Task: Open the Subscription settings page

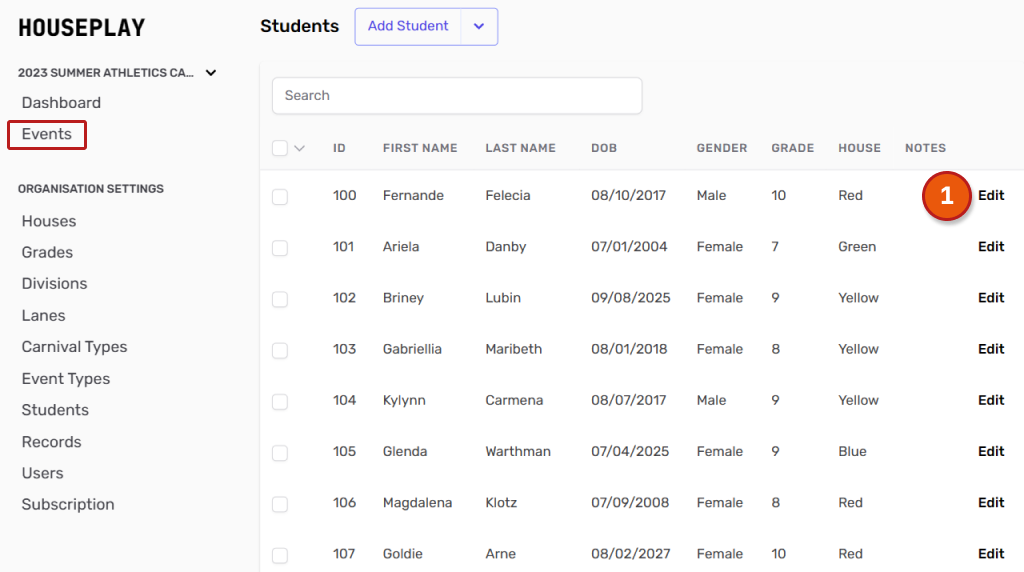Action: tap(68, 505)
